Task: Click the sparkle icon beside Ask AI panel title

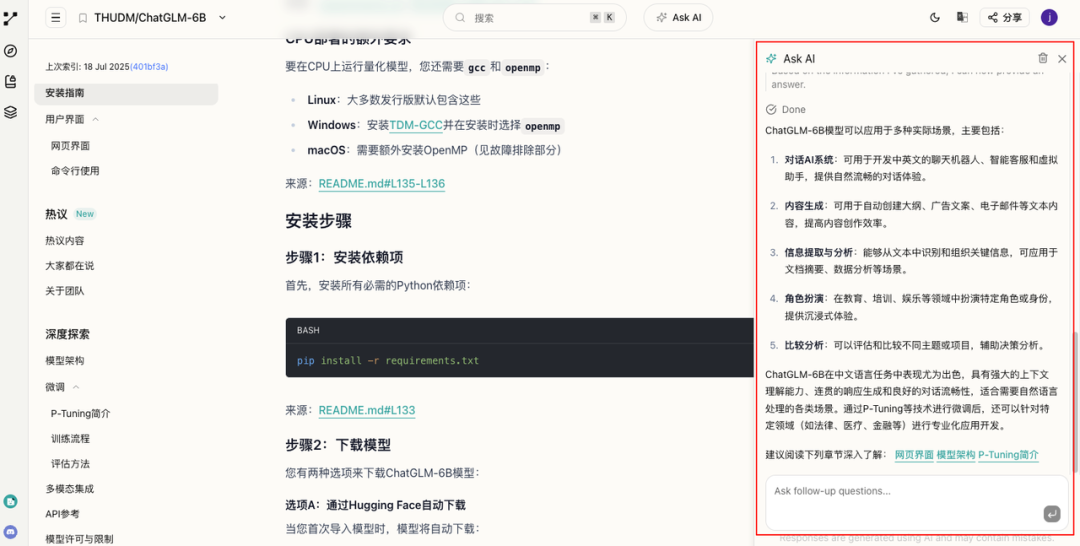Action: point(771,59)
